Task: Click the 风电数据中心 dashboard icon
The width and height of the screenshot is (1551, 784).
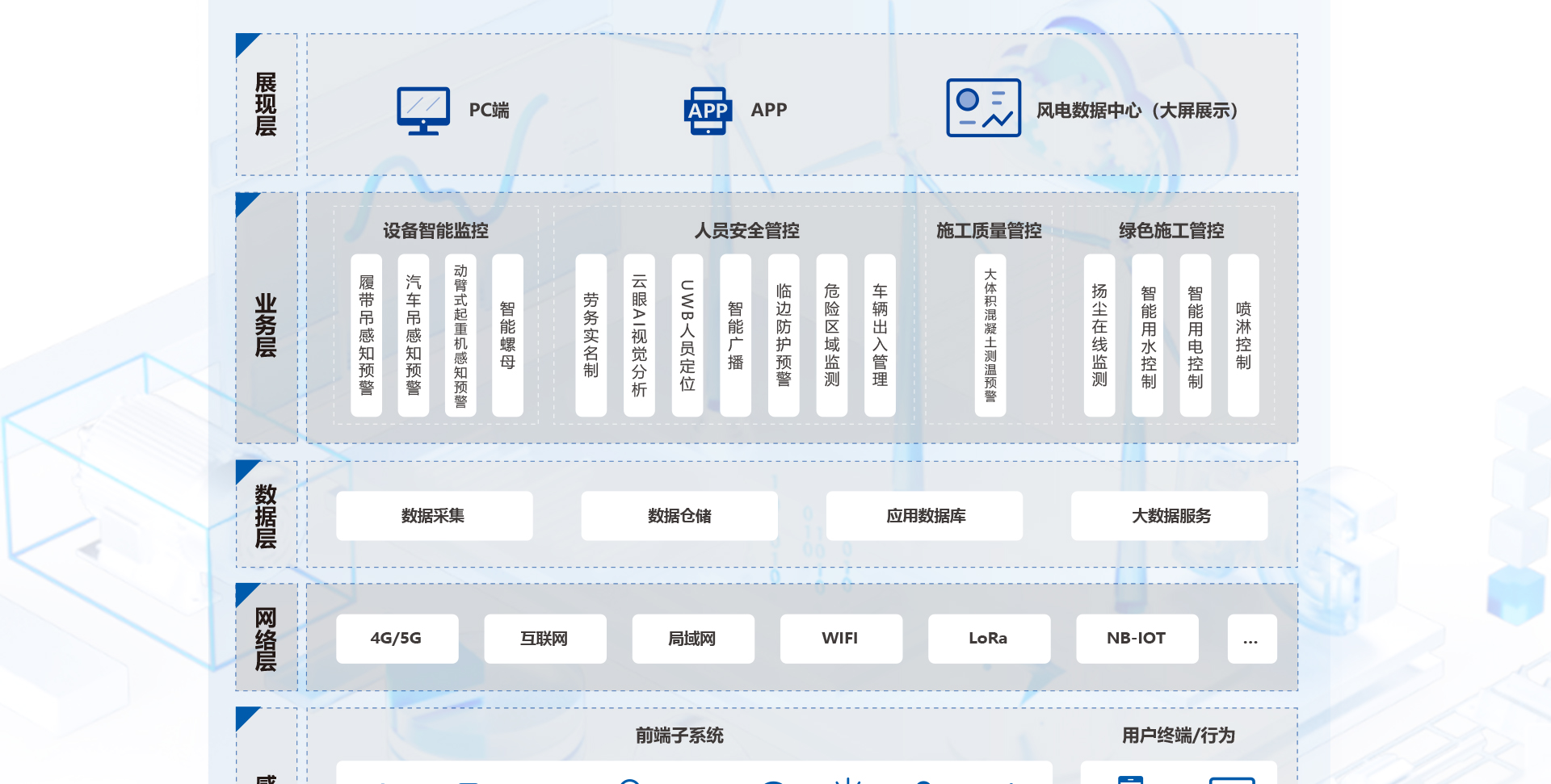Action: click(x=983, y=108)
